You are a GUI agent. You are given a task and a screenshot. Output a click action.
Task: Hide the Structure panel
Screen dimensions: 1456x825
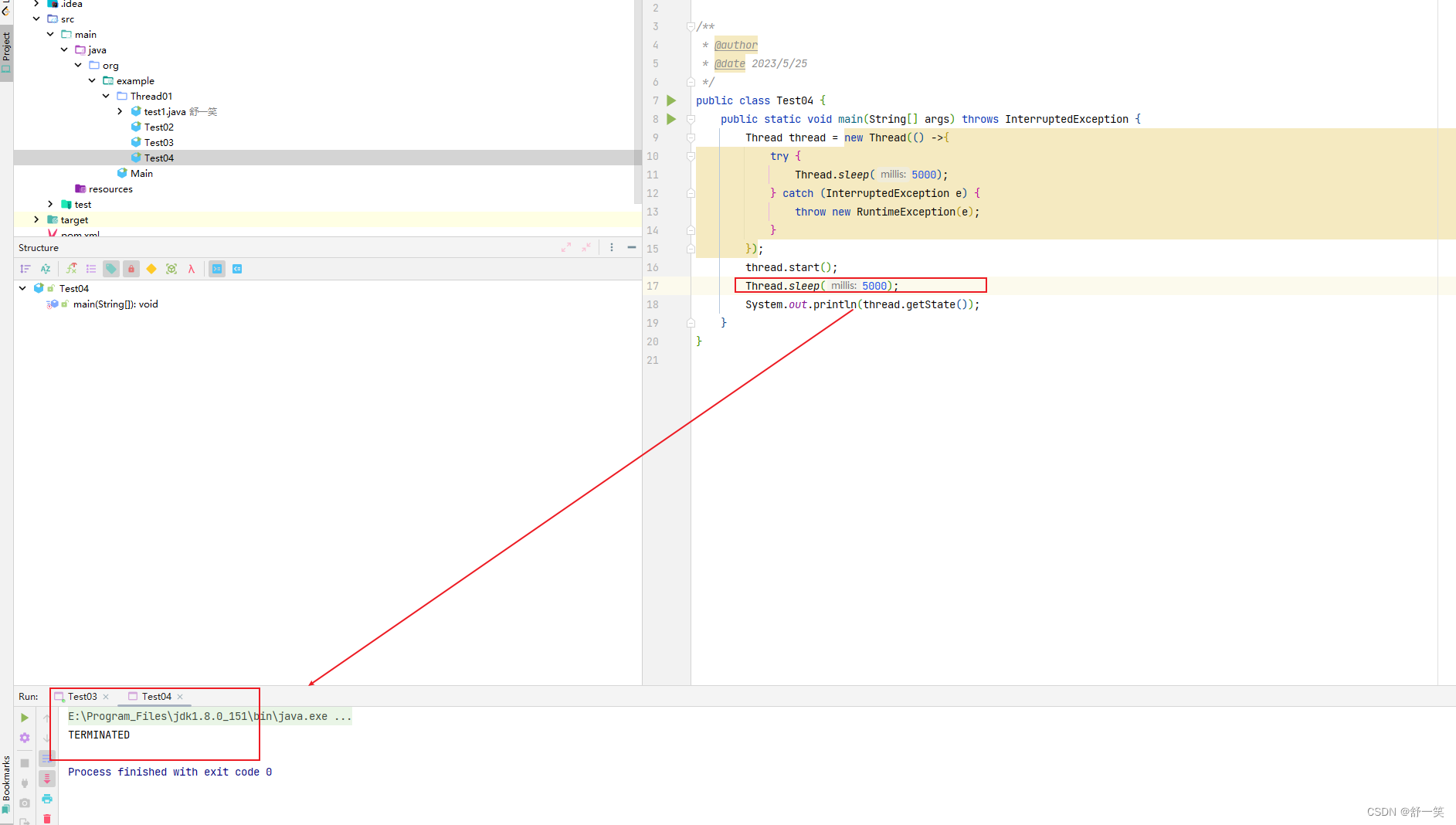pos(632,247)
